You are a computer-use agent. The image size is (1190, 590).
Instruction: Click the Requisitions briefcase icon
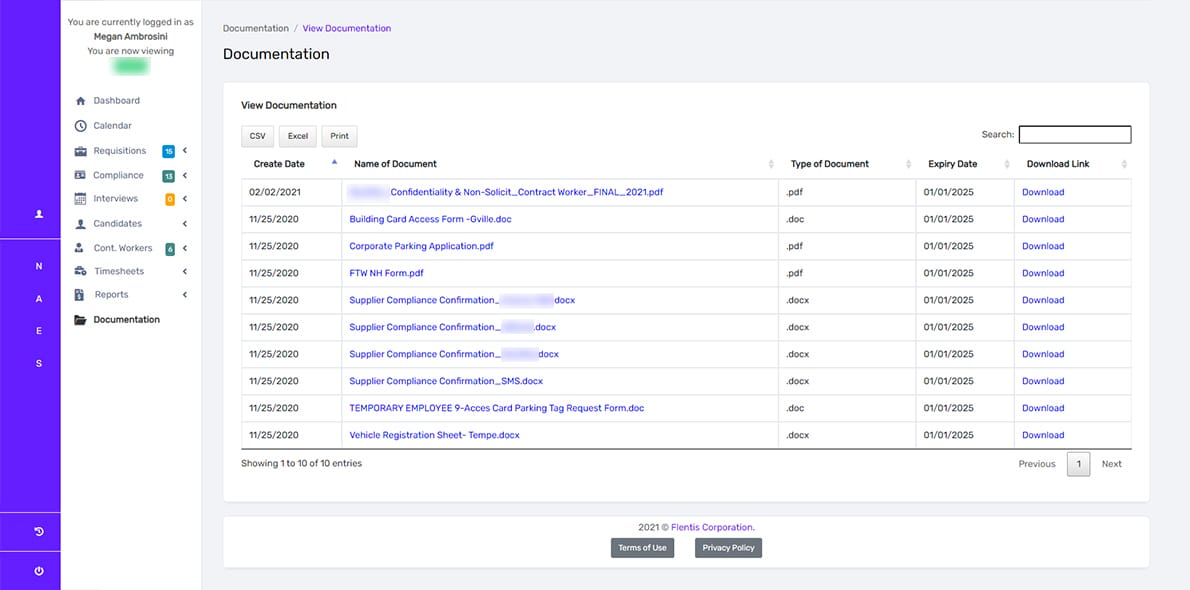click(x=81, y=151)
